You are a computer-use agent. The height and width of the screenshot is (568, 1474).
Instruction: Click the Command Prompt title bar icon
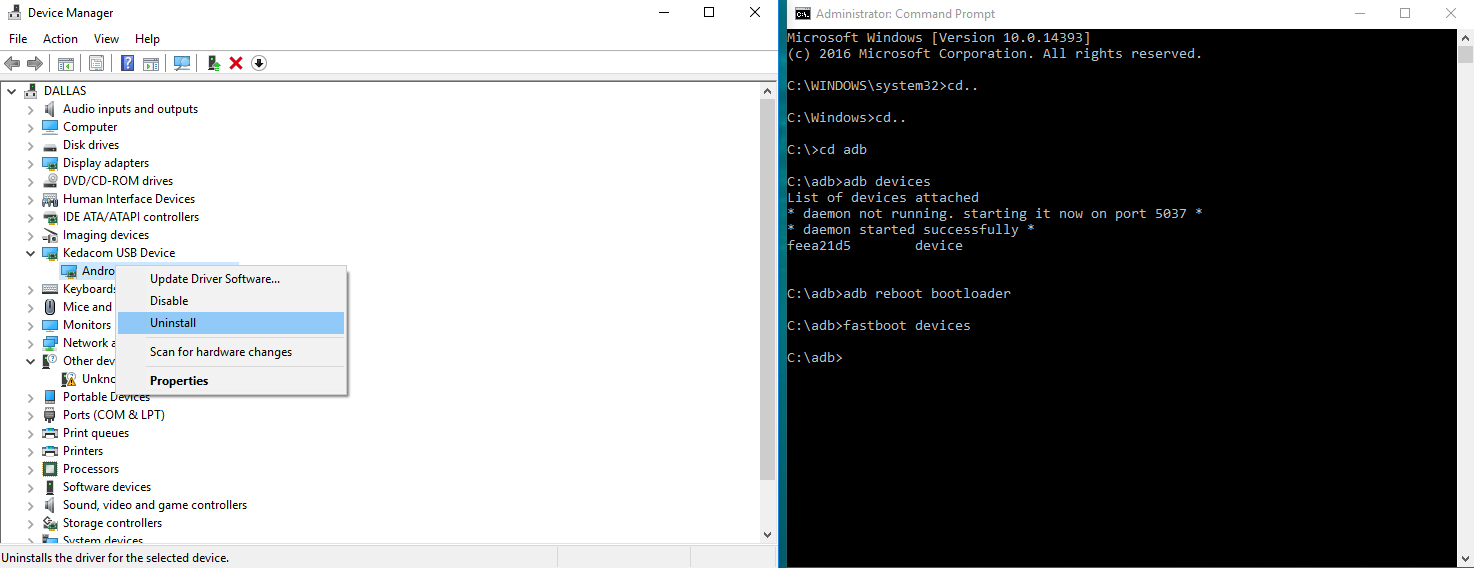click(x=802, y=13)
